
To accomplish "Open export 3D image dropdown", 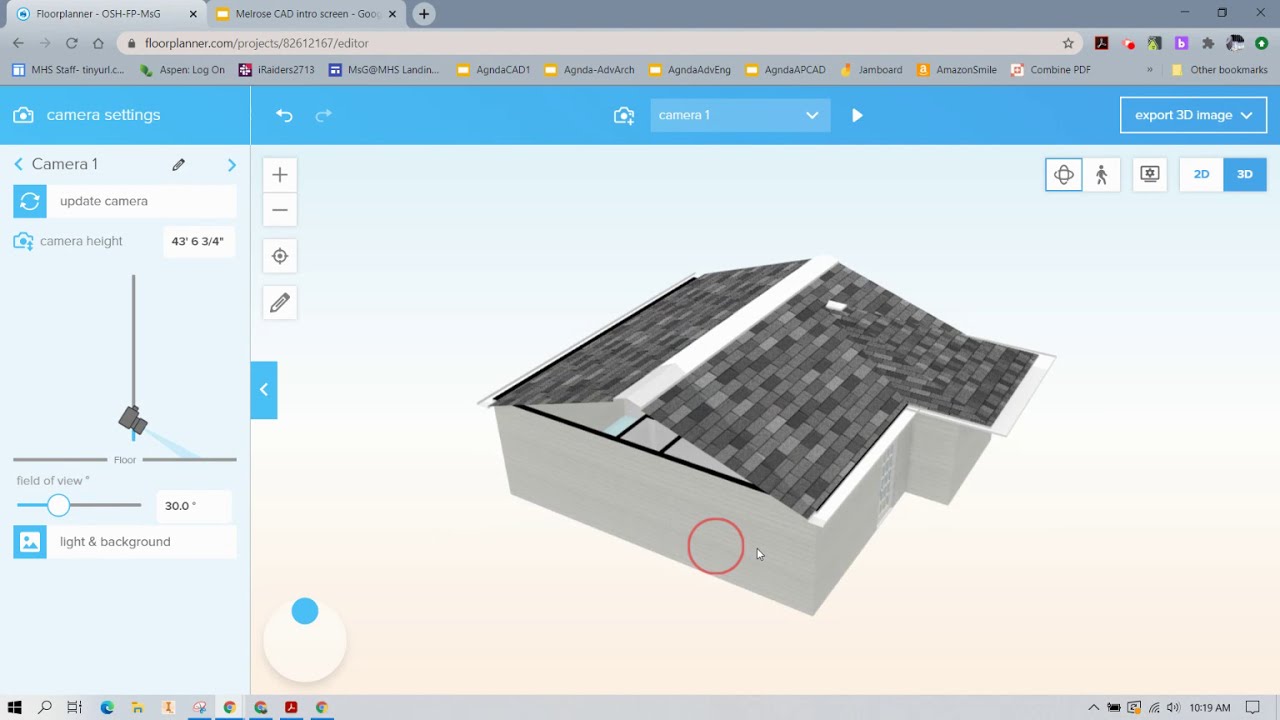I will click(1193, 115).
